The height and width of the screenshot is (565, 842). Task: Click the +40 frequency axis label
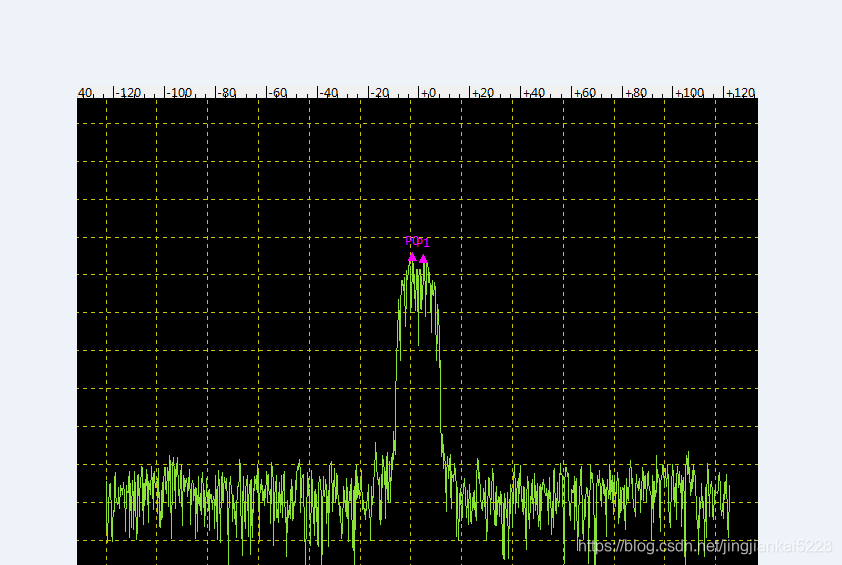point(534,93)
